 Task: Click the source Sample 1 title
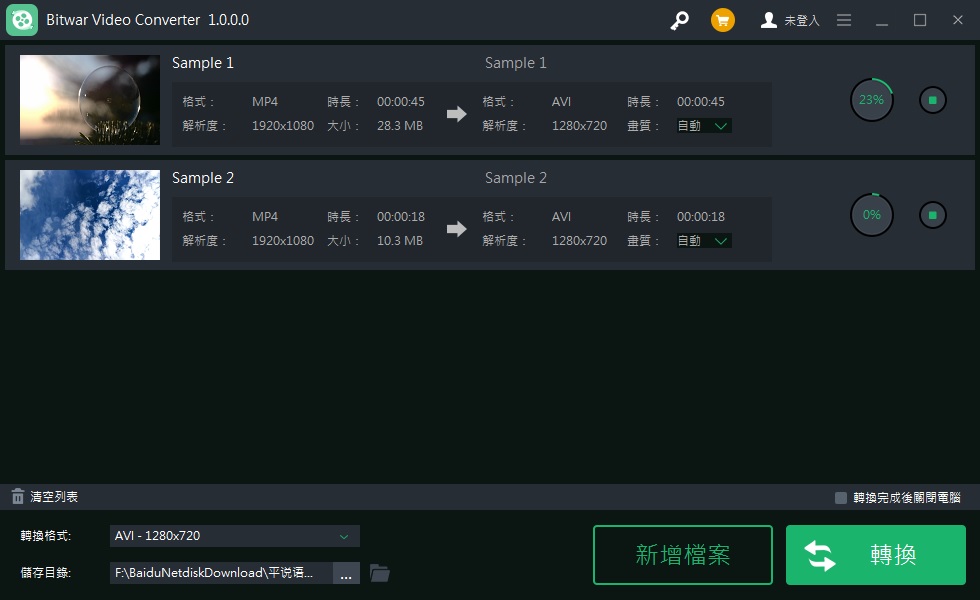(x=202, y=63)
